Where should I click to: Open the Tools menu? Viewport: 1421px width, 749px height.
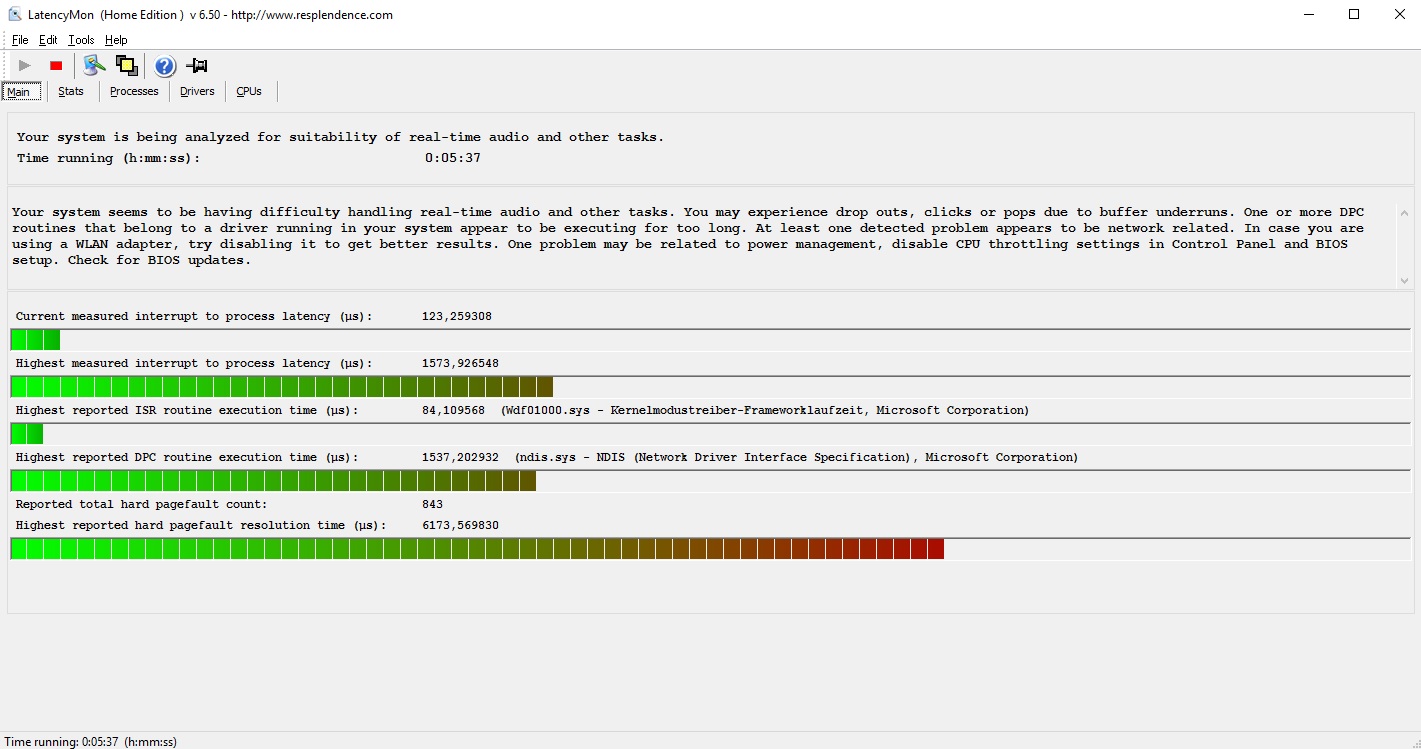point(81,40)
